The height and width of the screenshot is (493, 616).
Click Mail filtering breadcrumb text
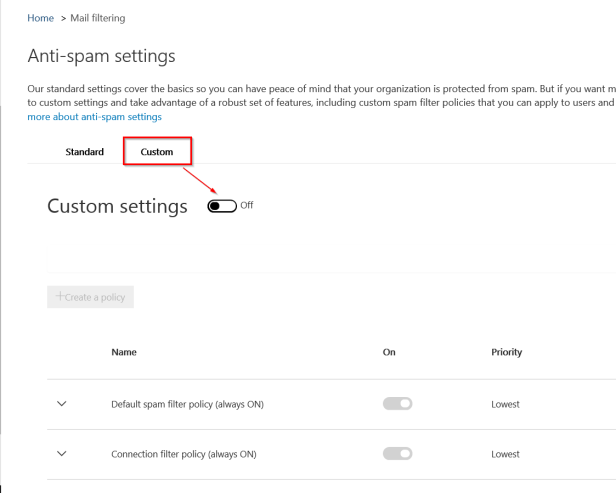98,18
